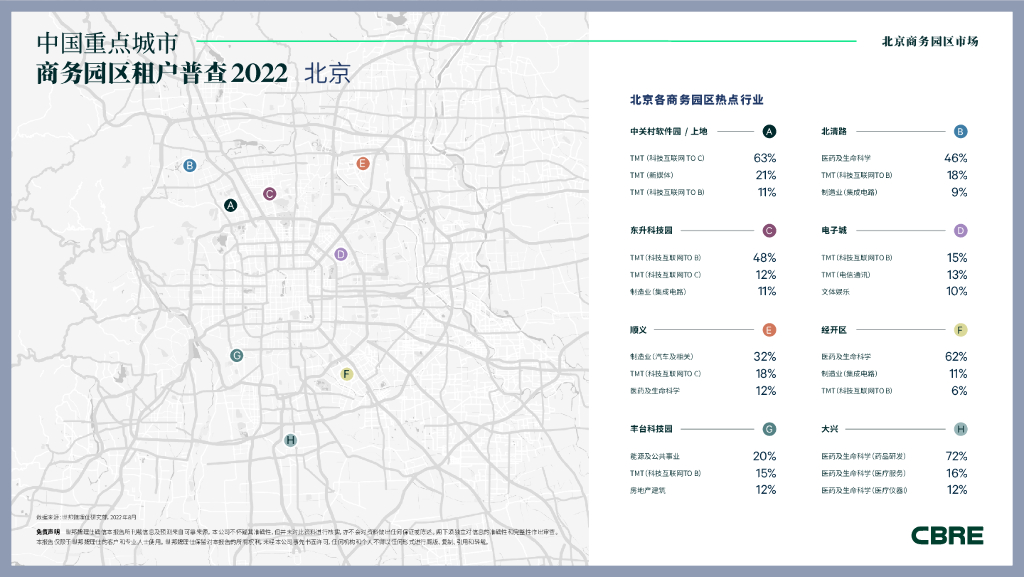The height and width of the screenshot is (577, 1024).
Task: Click the B badge beside 北清路 heading
Action: pyautogui.click(x=960, y=131)
